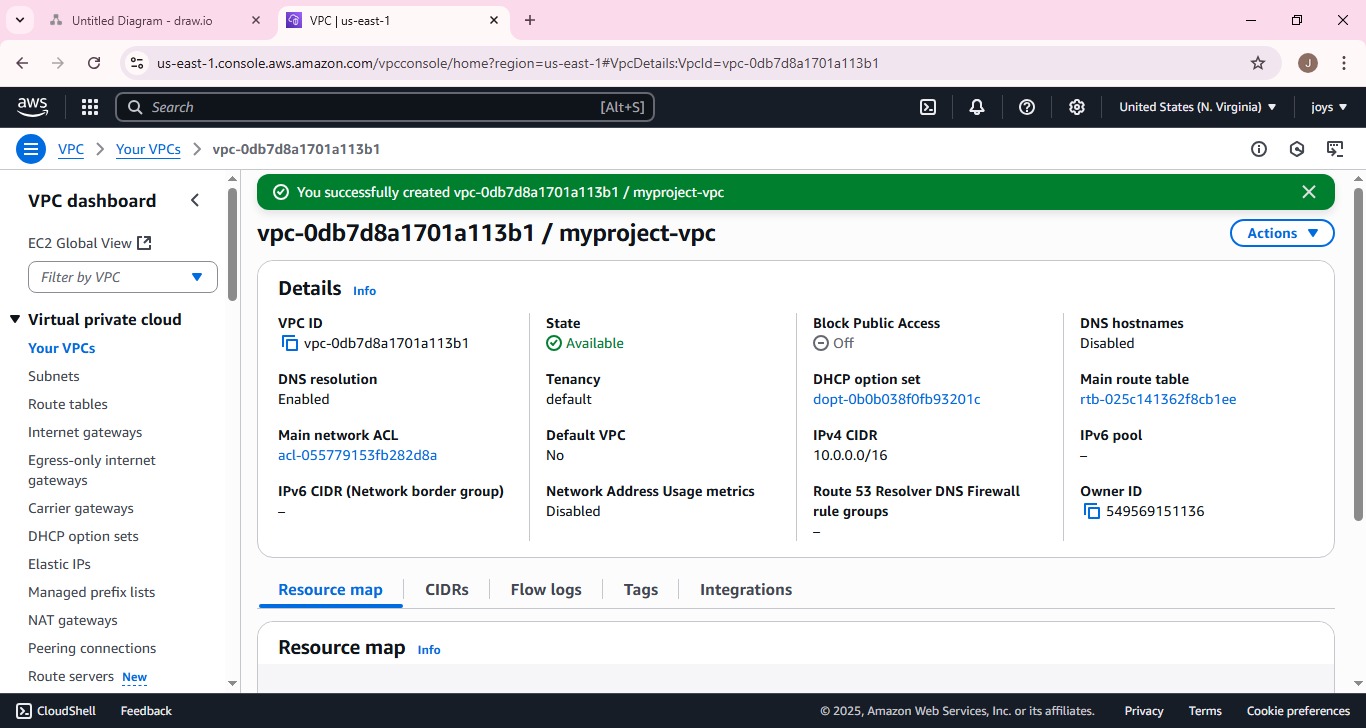Open main route table rtb-025c141362f8cb1ee link
Viewport: 1366px width, 728px height.
coord(1158,399)
